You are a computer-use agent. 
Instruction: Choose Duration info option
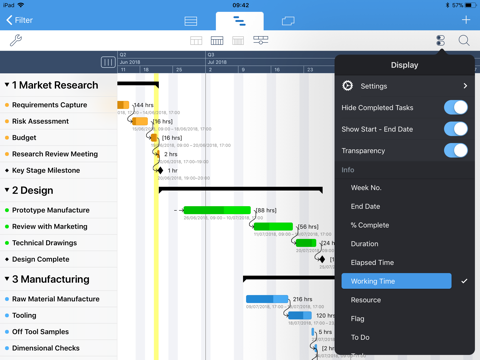[364, 244]
